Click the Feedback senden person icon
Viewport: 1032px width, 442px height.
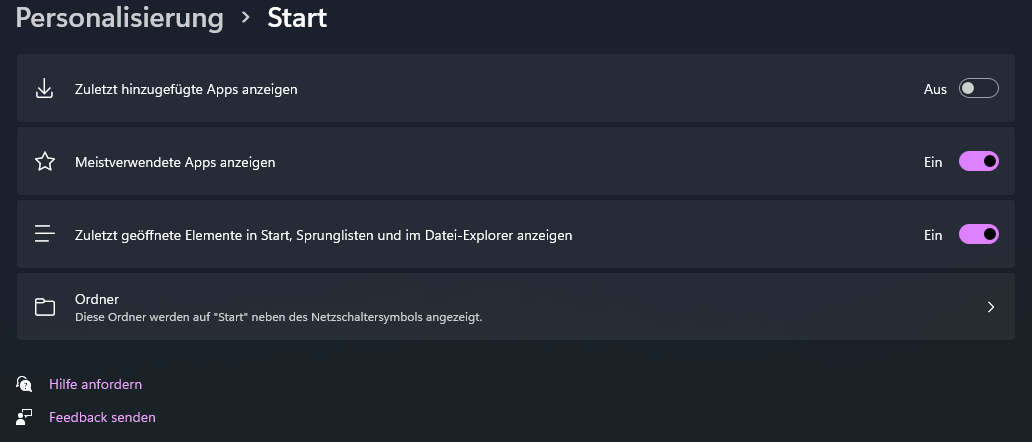click(24, 417)
